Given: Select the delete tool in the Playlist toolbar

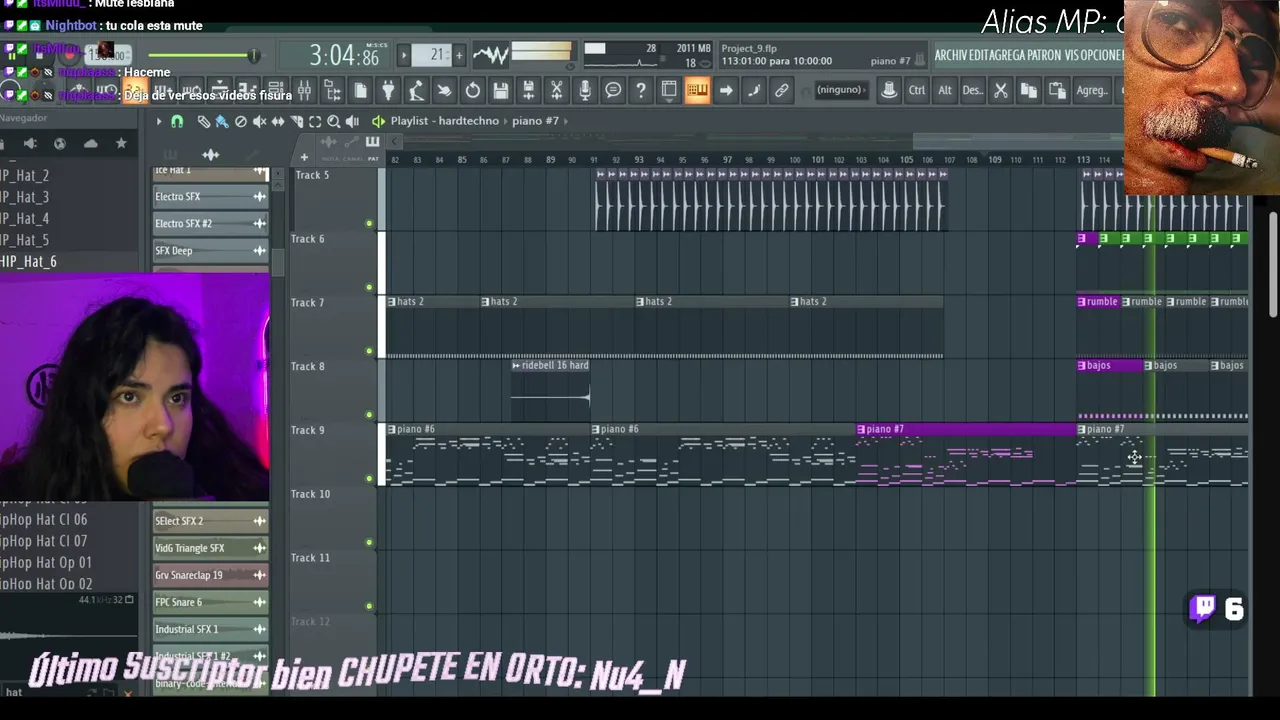Looking at the screenshot, I should point(240,122).
